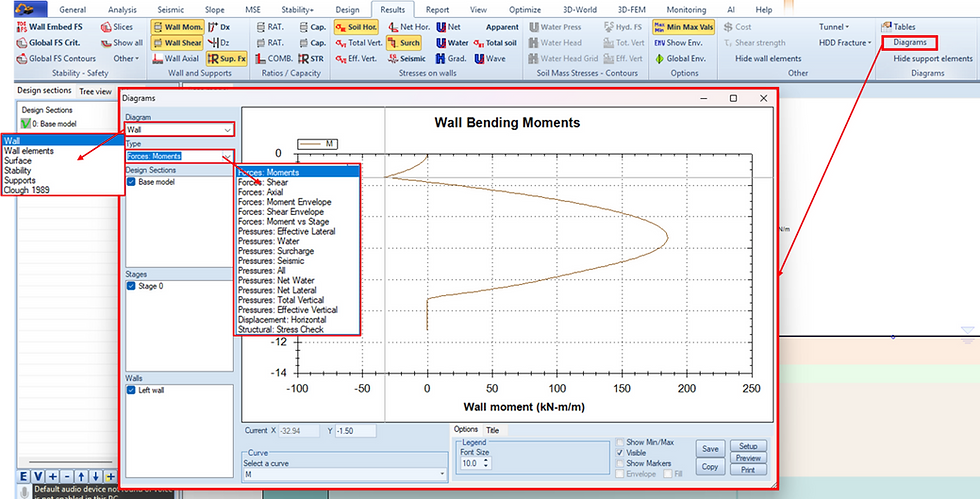
Task: Enable Show Min/Max checkbox
Action: click(619, 442)
